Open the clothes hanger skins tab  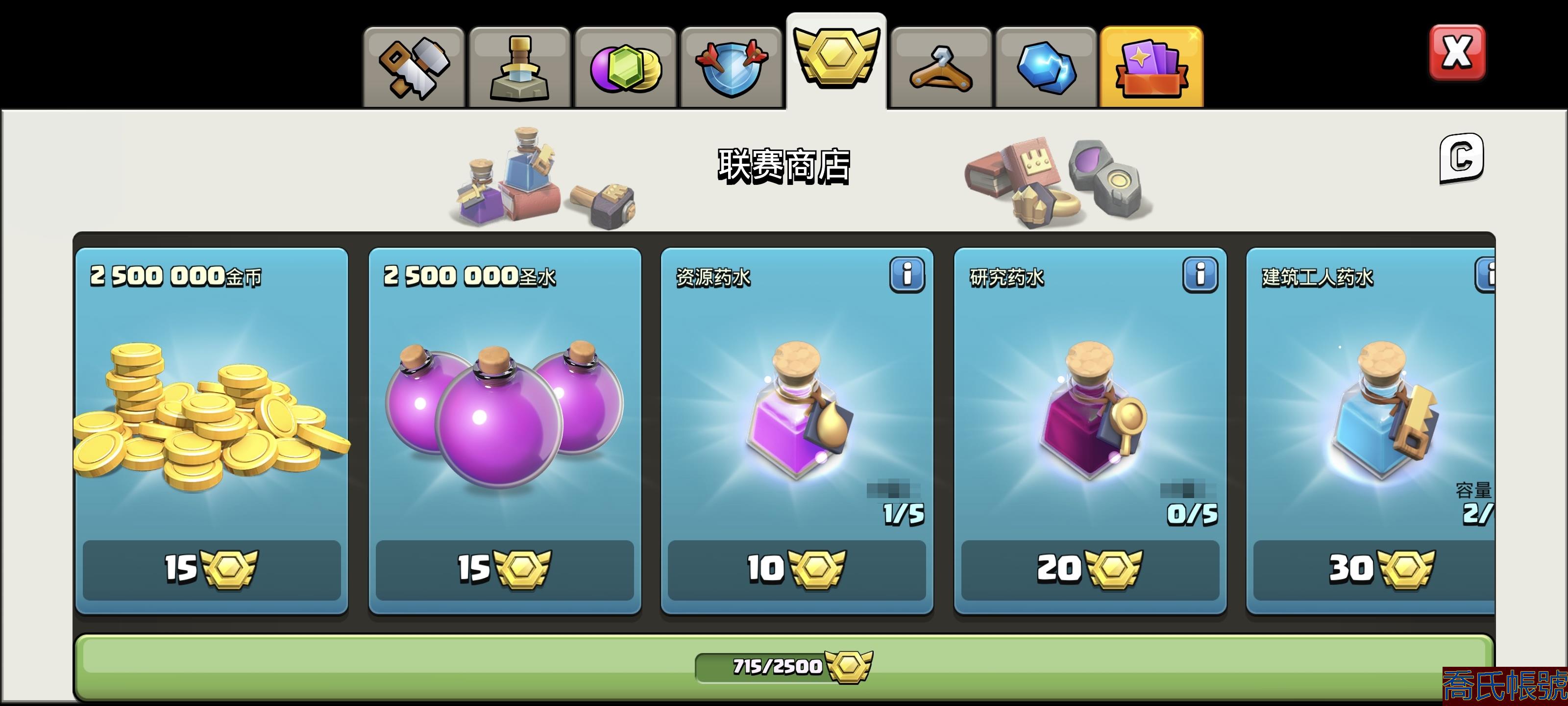pos(940,68)
